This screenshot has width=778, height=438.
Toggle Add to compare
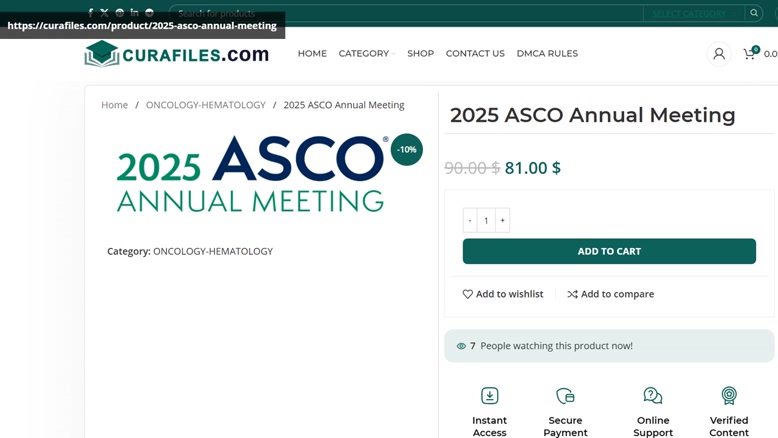(610, 294)
